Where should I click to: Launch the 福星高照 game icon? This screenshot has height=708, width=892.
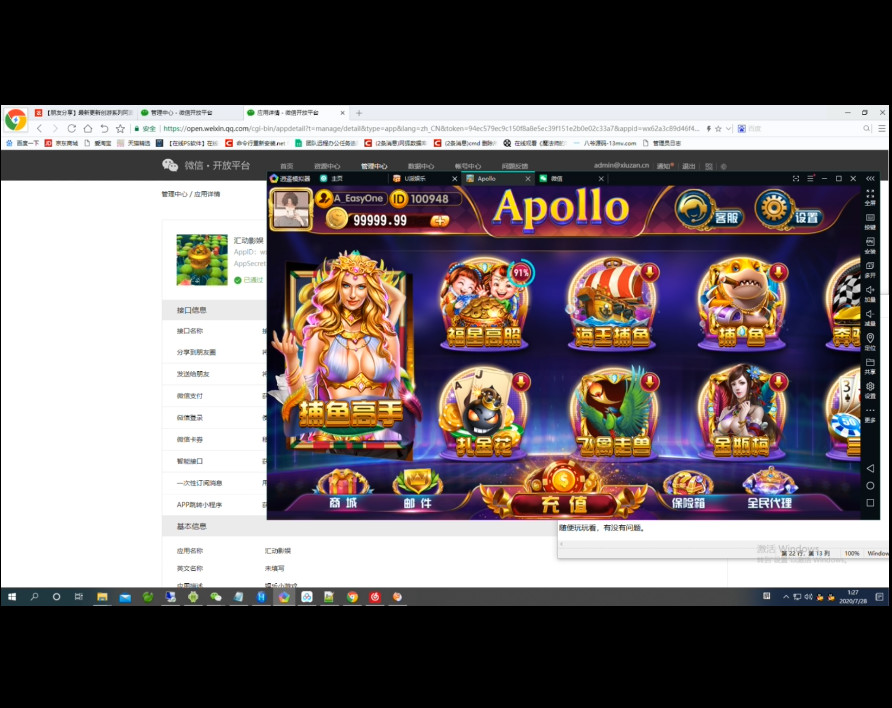click(484, 303)
